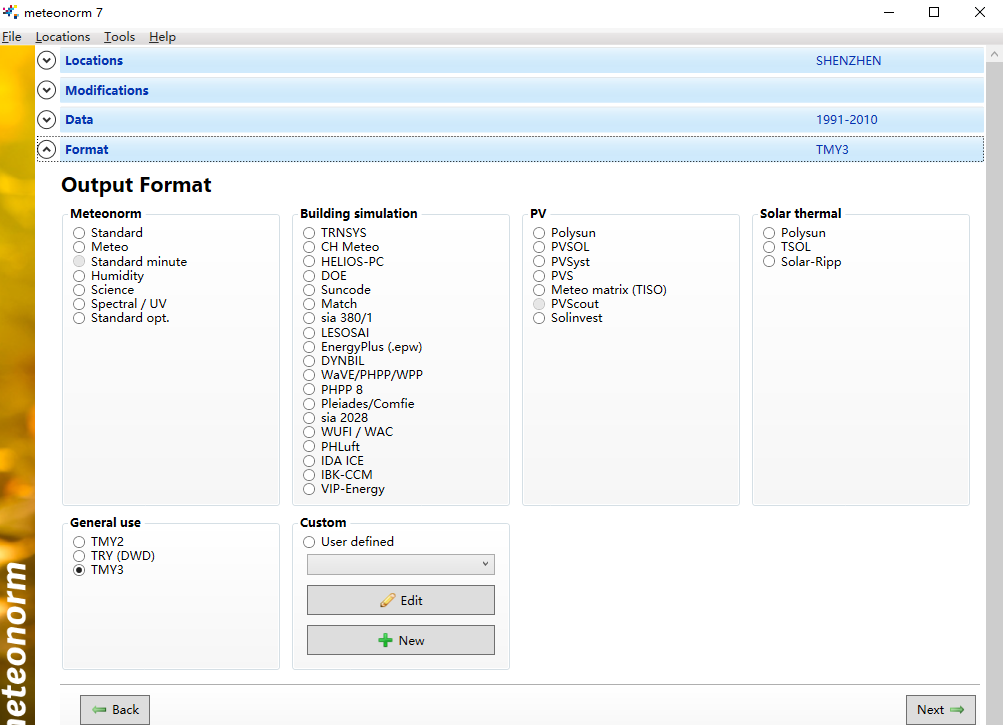This screenshot has height=725, width=1003.
Task: Click the SHENZHEN location header value
Action: coord(848,61)
